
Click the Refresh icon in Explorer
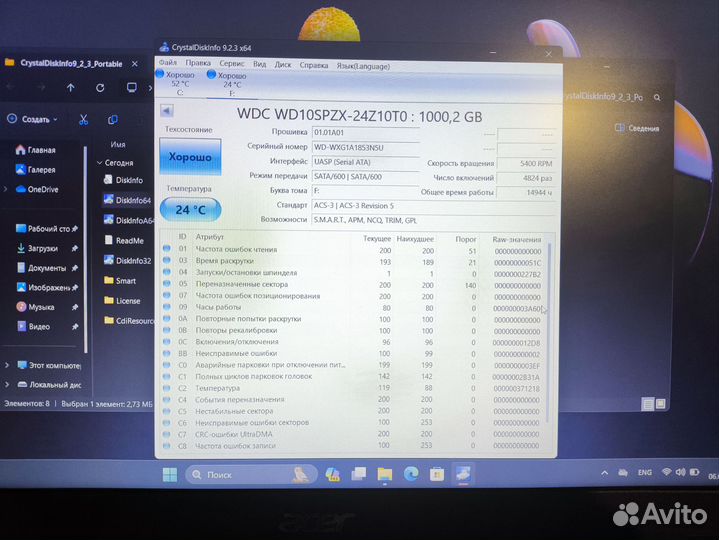pos(100,88)
